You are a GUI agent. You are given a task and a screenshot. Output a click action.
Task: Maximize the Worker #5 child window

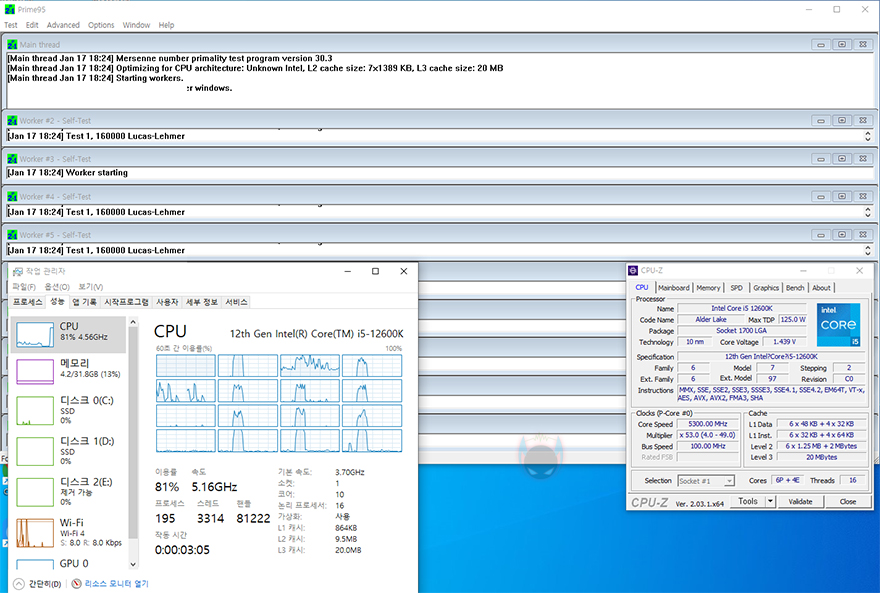click(x=842, y=235)
